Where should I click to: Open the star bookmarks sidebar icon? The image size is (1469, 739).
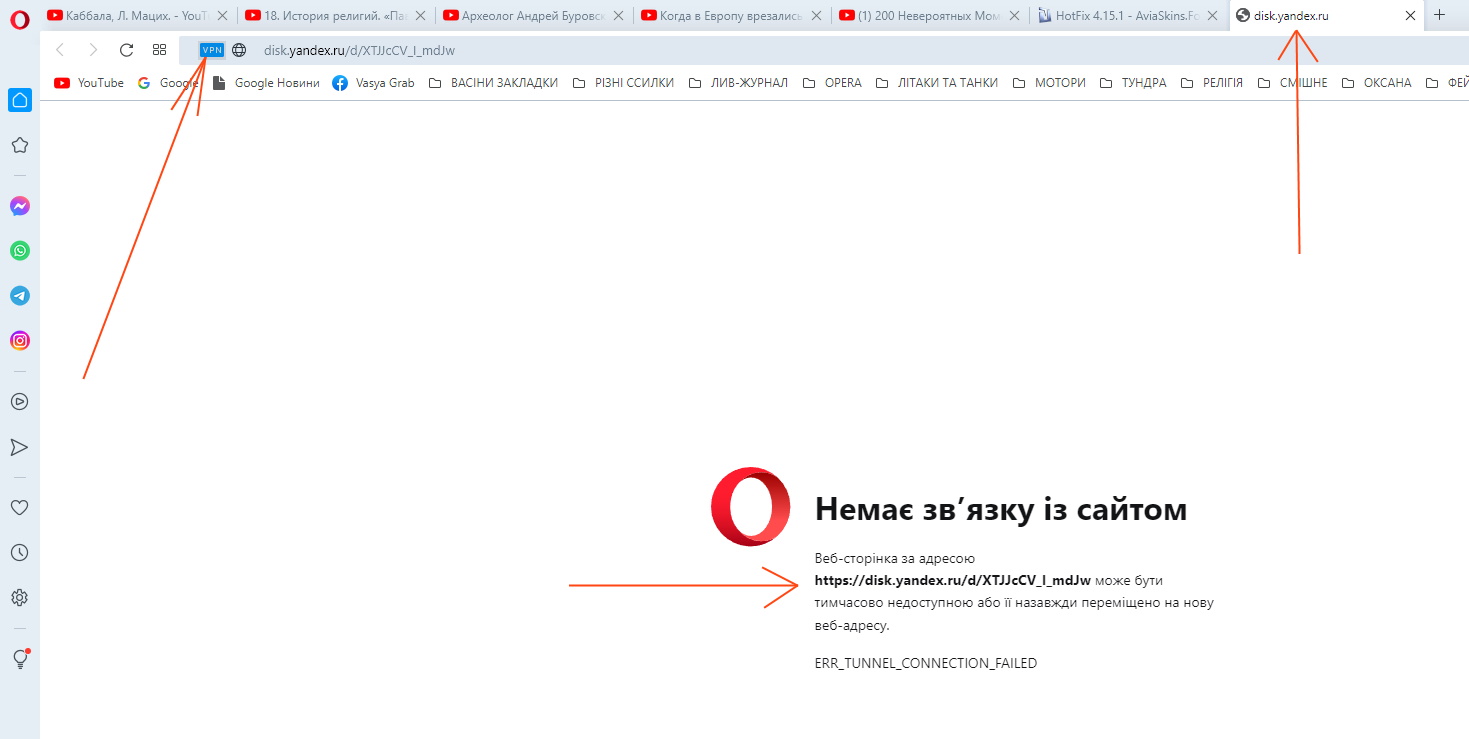pos(19,145)
